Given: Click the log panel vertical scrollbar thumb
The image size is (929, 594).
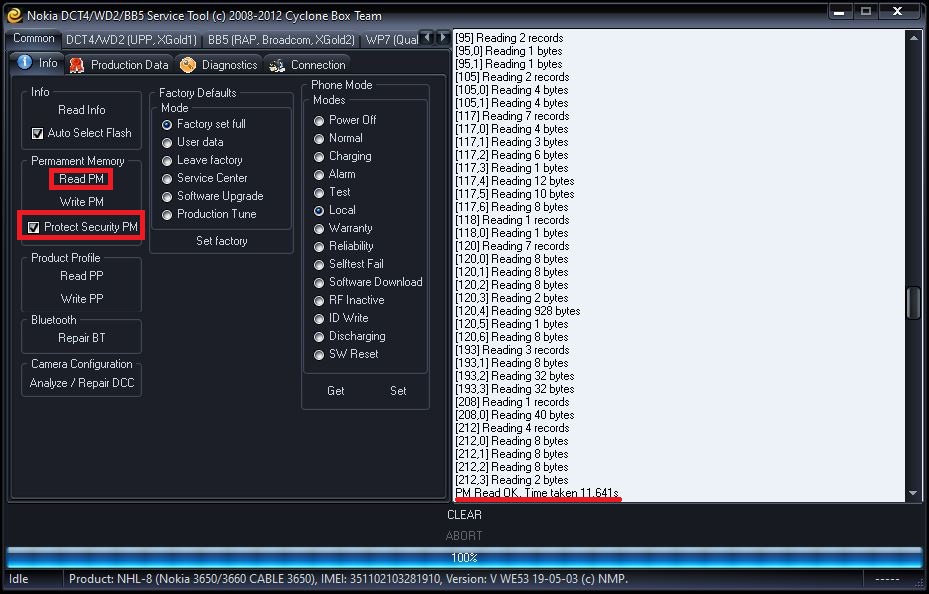Looking at the screenshot, I should click(x=913, y=302).
